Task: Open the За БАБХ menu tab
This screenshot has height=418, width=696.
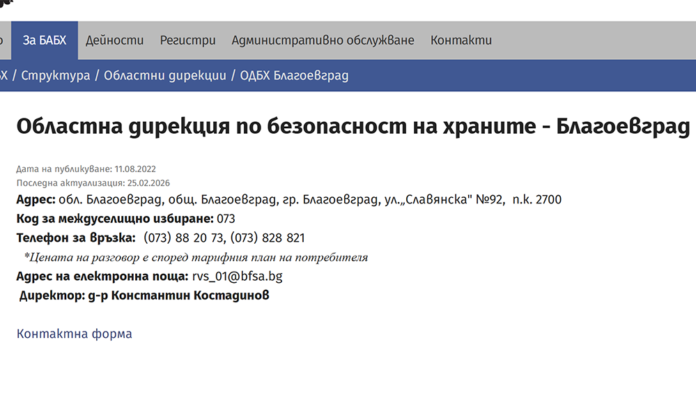Action: (x=44, y=40)
